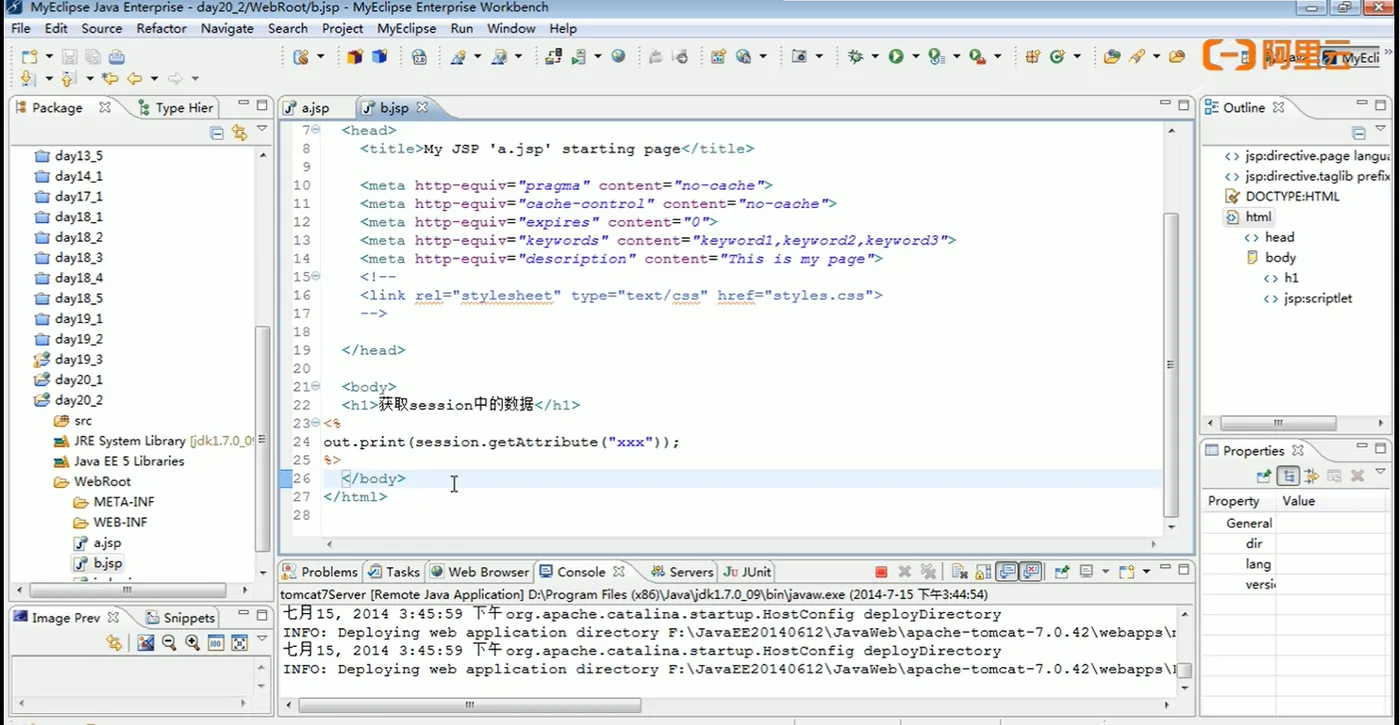Open the MyEclipse menu
The image size is (1400, 725).
click(x=406, y=28)
